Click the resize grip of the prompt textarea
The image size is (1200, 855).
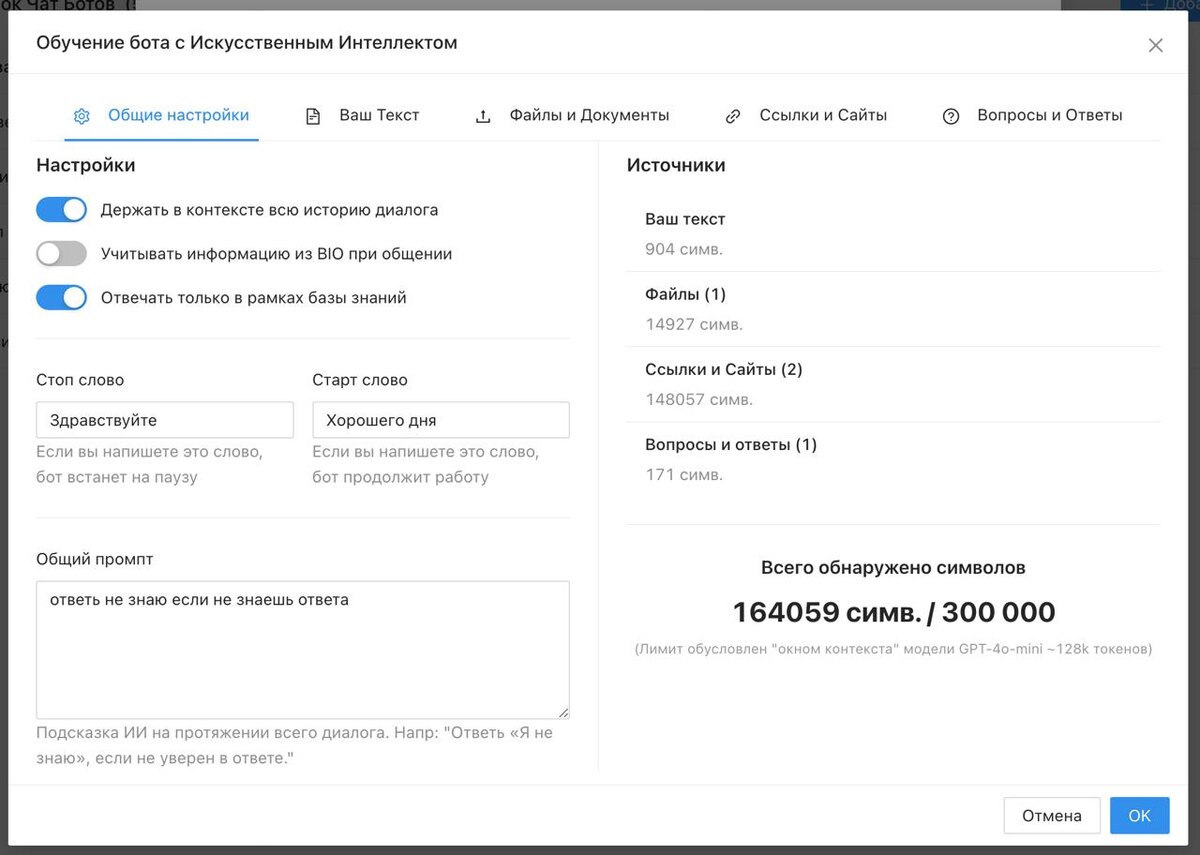click(x=563, y=712)
